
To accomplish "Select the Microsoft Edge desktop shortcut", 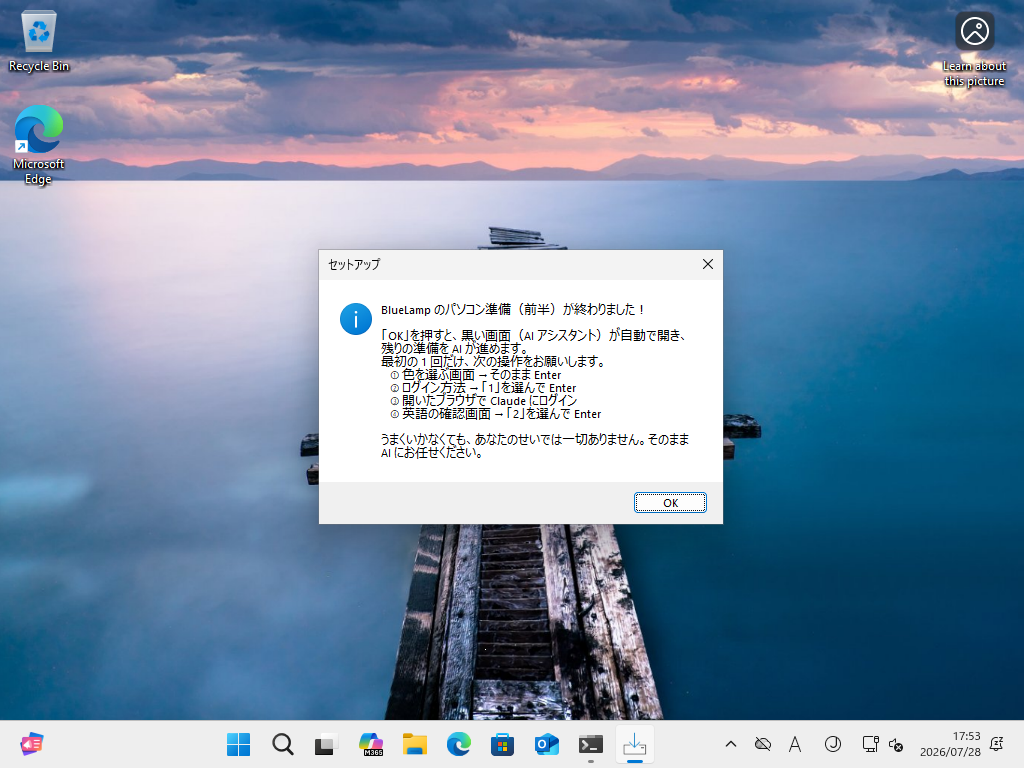I will tap(39, 145).
